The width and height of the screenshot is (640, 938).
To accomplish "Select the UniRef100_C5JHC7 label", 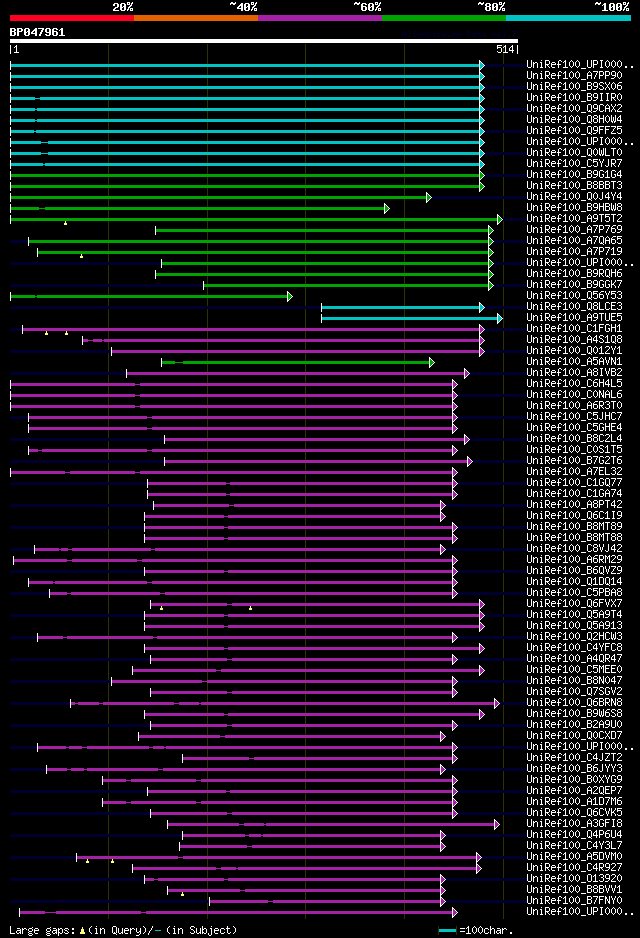I will click(574, 416).
